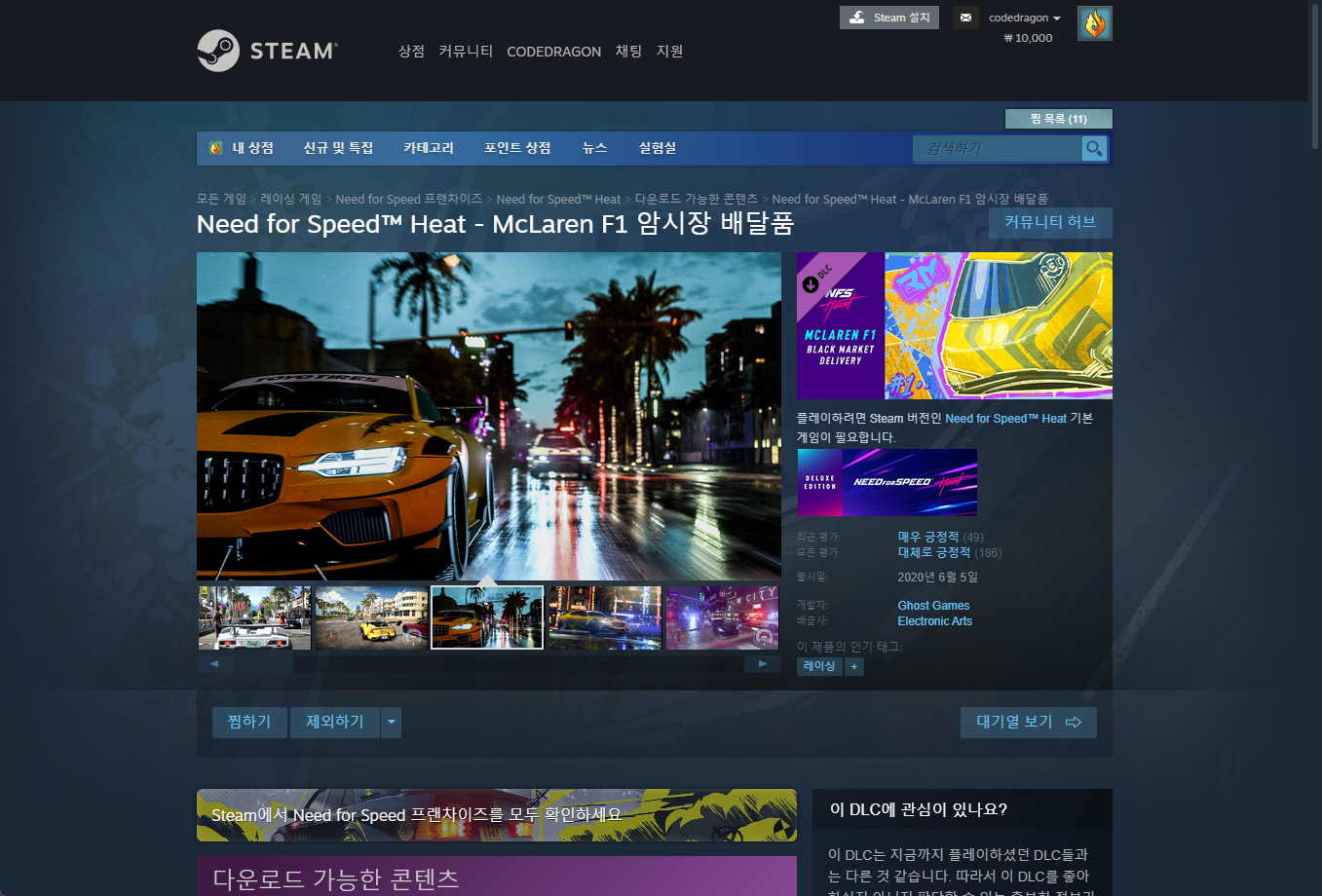Open the 대체로 긍정적 all reviews link
This screenshot has height=896, width=1322.
(x=933, y=552)
